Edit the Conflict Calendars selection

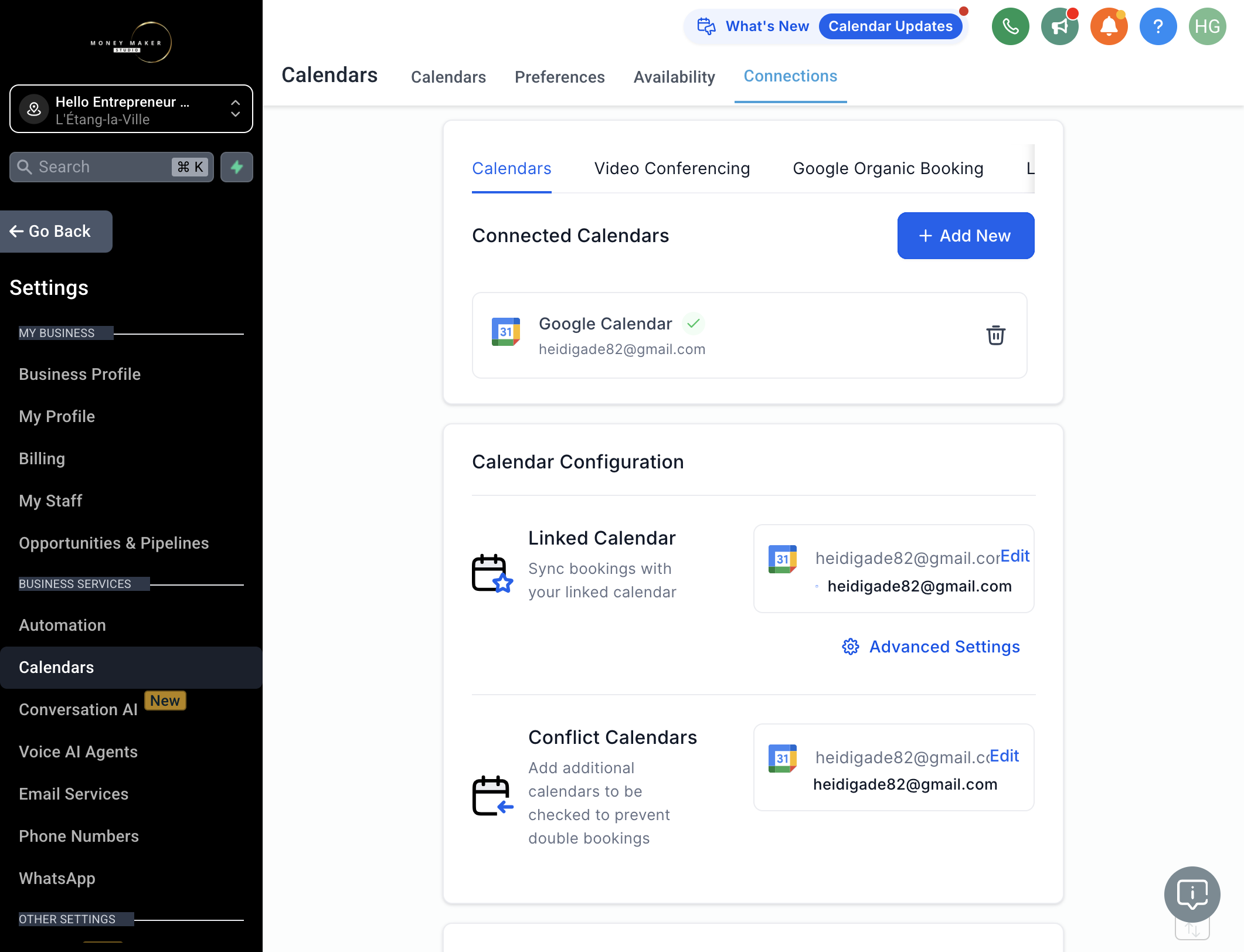click(x=1004, y=756)
